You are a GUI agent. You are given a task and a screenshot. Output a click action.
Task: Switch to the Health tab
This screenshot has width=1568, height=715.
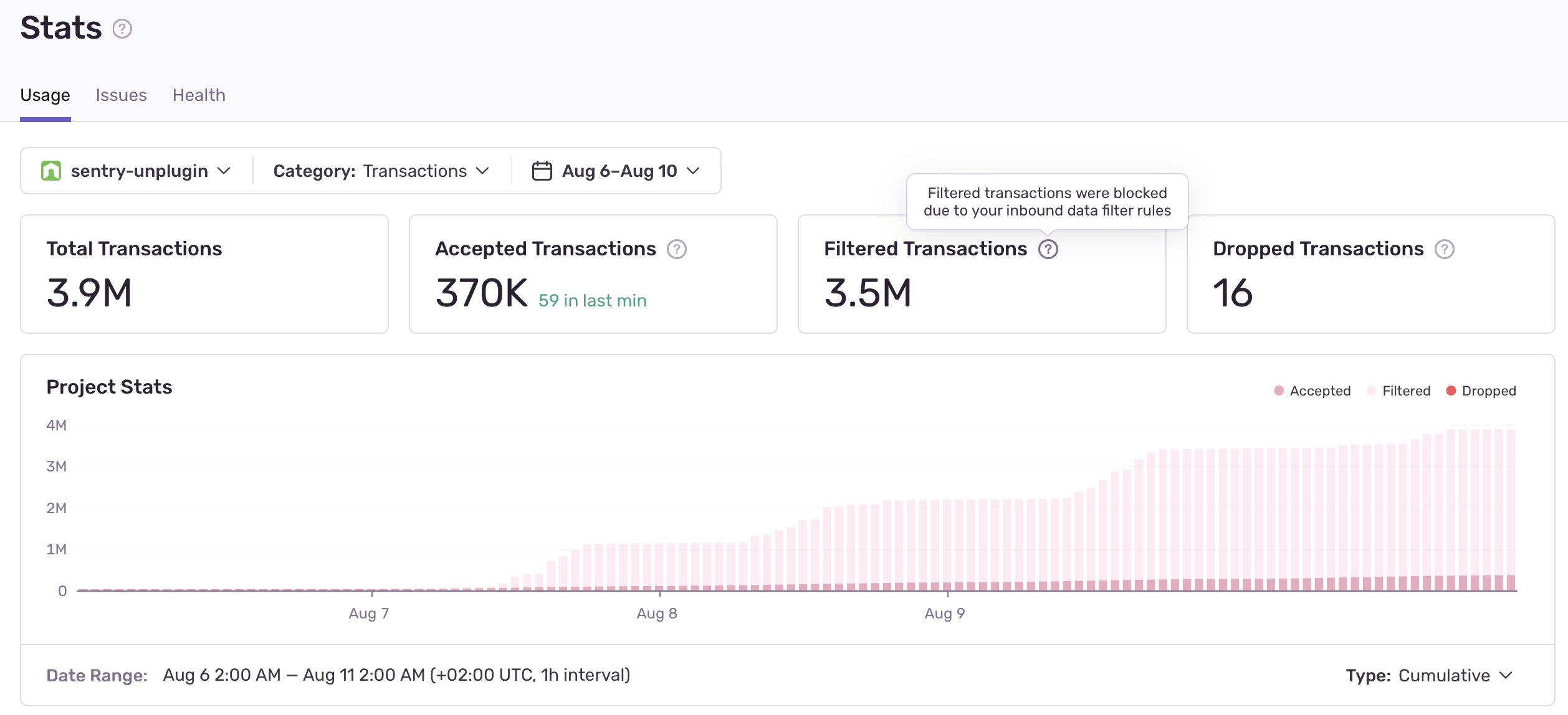click(199, 95)
